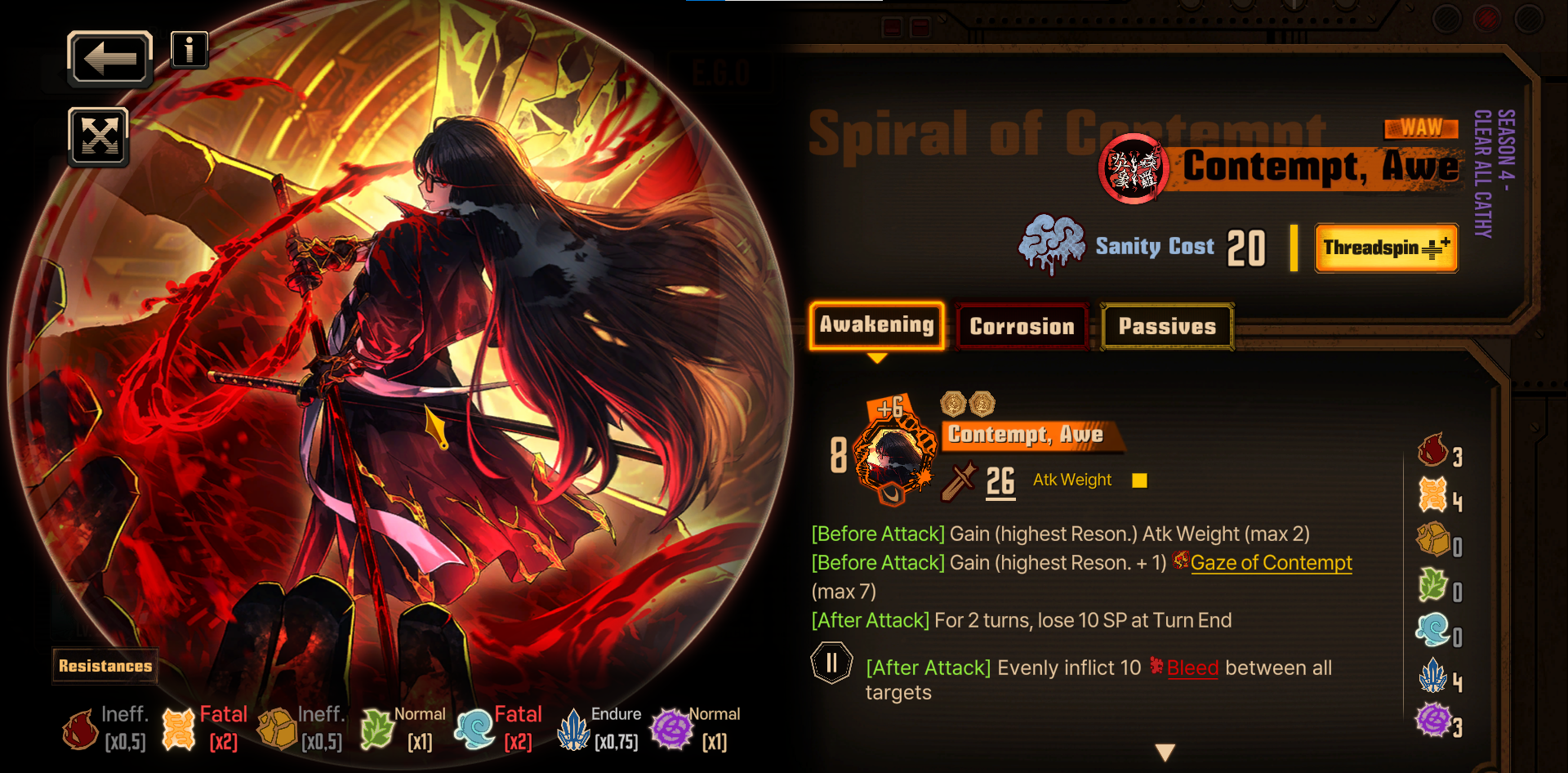Open the info icon
Image resolution: width=1568 pixels, height=773 pixels.
click(x=189, y=50)
